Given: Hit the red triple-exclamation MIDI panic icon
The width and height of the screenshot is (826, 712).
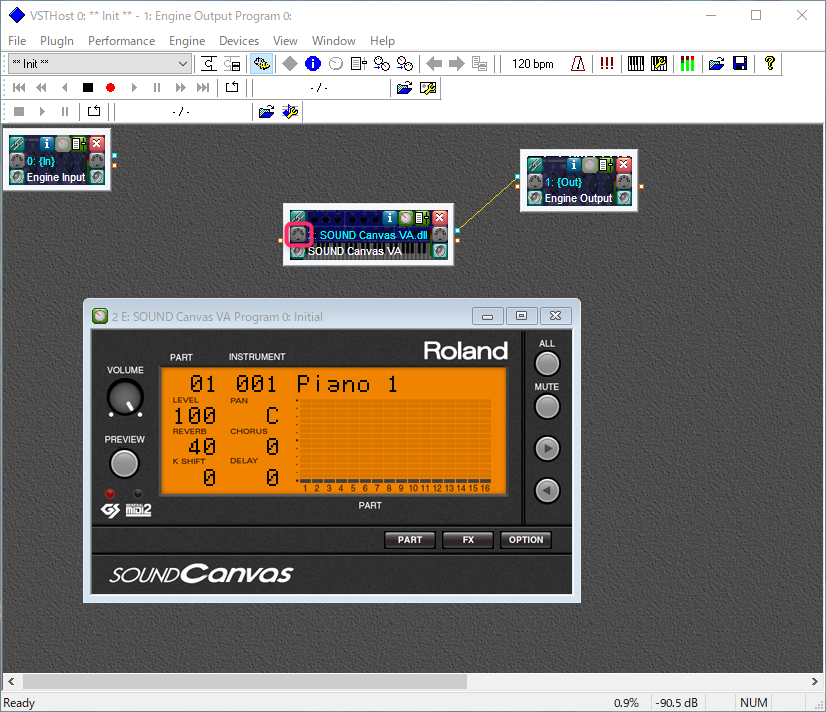Looking at the screenshot, I should [x=606, y=64].
